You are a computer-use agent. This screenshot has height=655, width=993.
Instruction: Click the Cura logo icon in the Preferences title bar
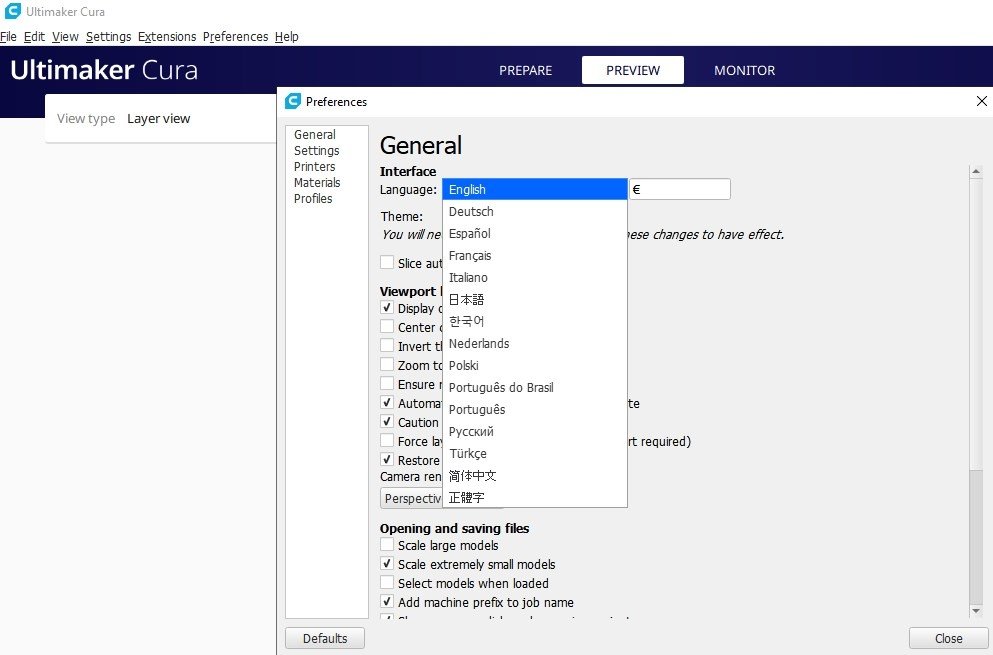click(x=293, y=101)
